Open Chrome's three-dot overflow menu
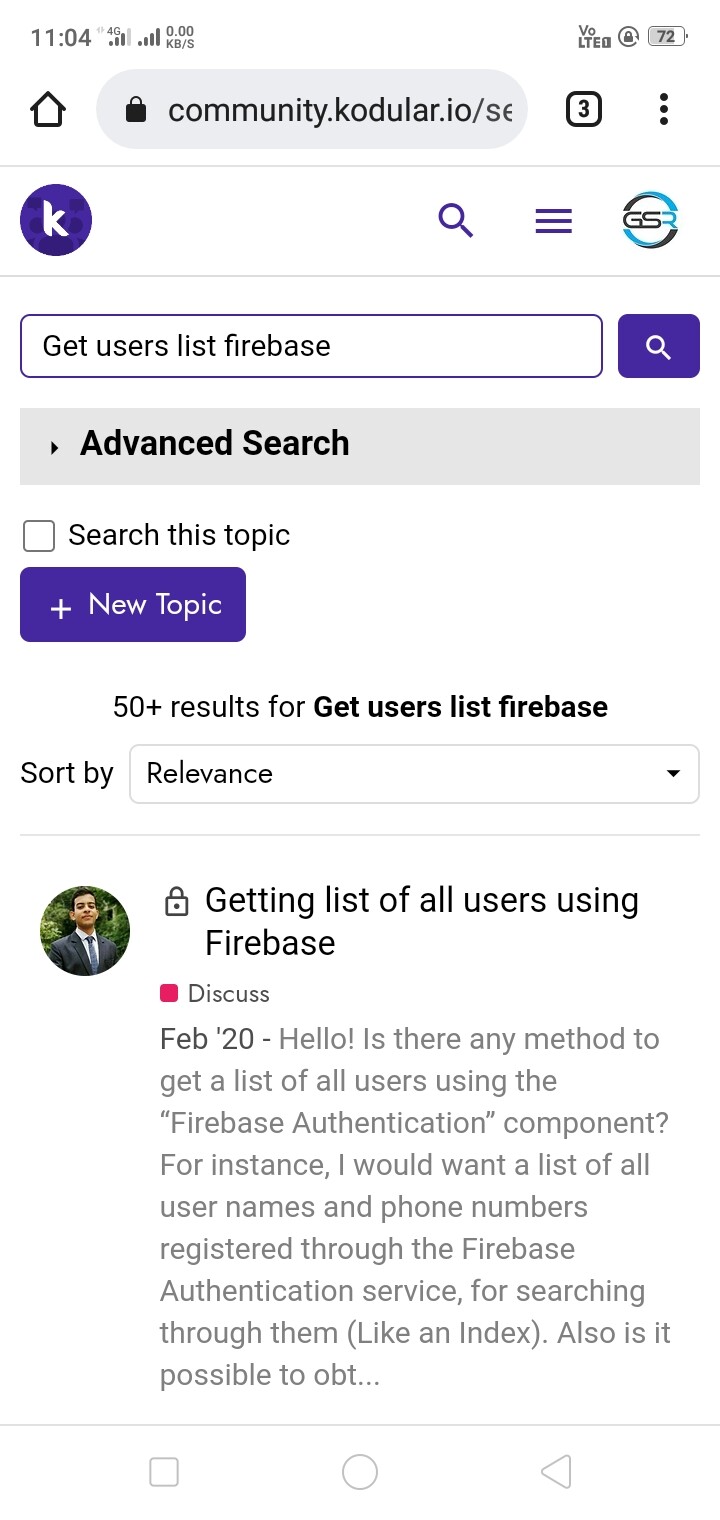The height and width of the screenshot is (1520, 720). click(x=664, y=109)
